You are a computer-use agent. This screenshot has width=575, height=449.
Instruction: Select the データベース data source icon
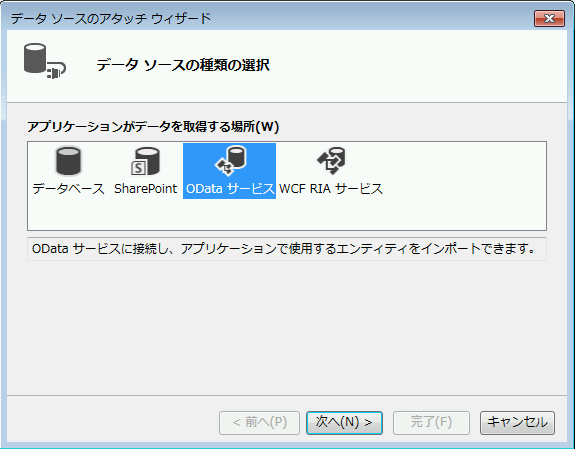[68, 161]
